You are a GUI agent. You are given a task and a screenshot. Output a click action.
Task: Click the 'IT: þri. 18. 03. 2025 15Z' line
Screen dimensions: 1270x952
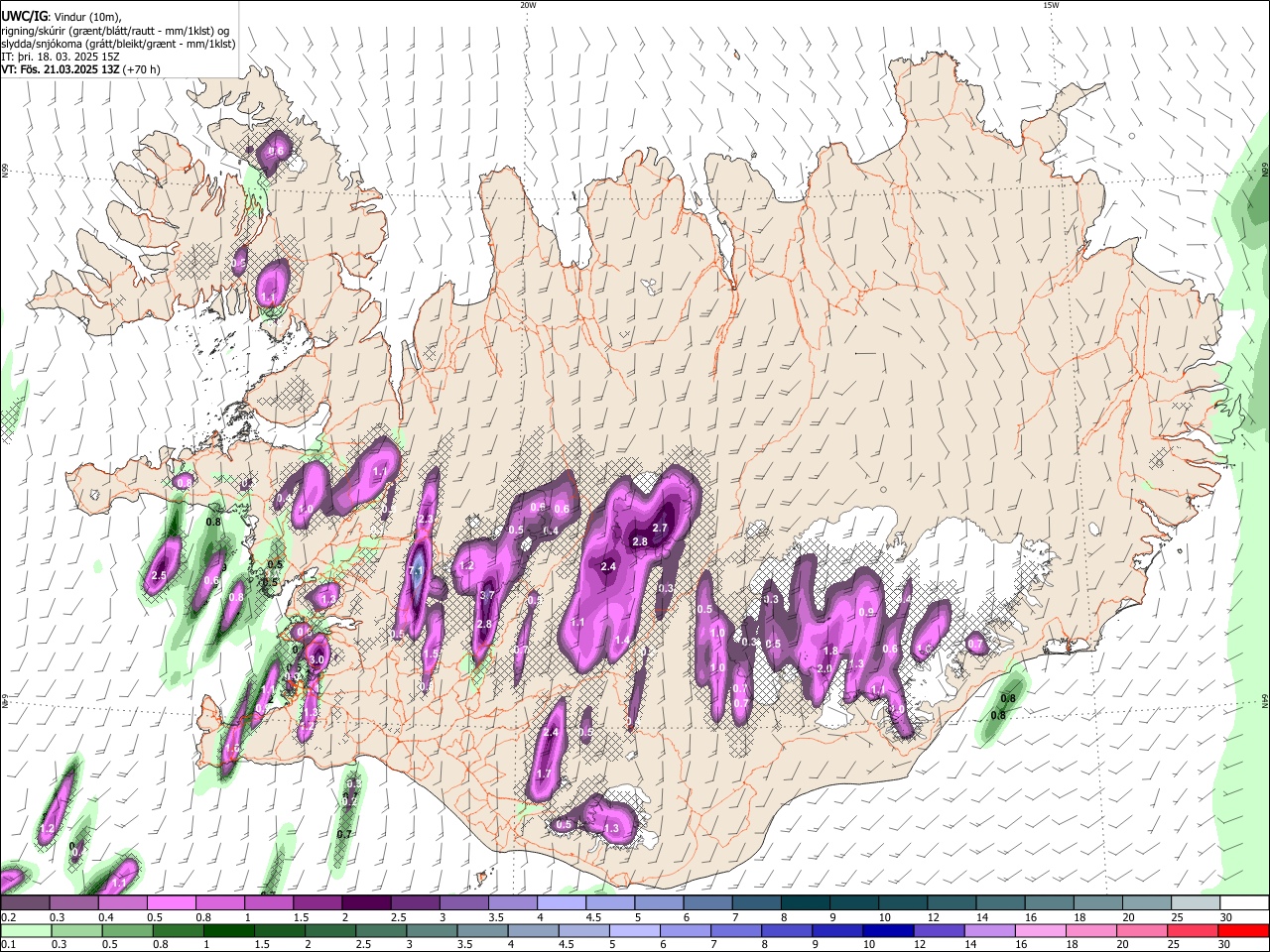click(60, 57)
